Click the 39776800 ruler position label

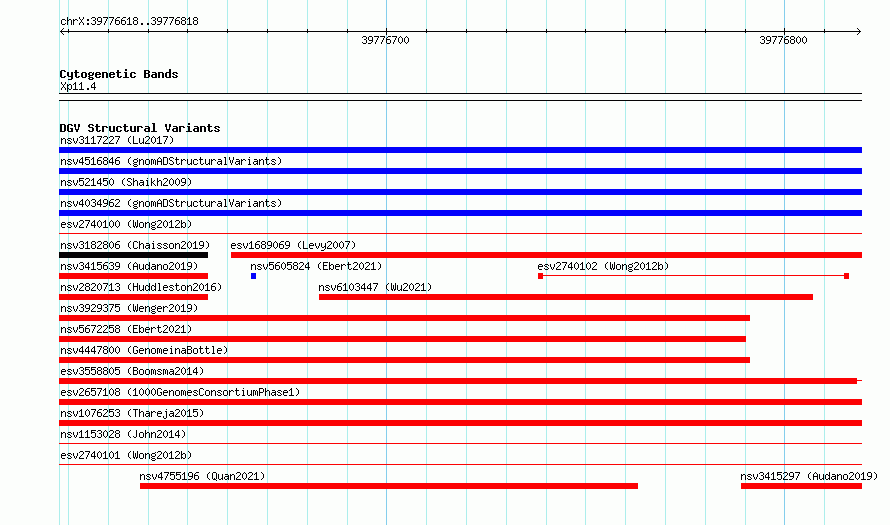tap(783, 40)
